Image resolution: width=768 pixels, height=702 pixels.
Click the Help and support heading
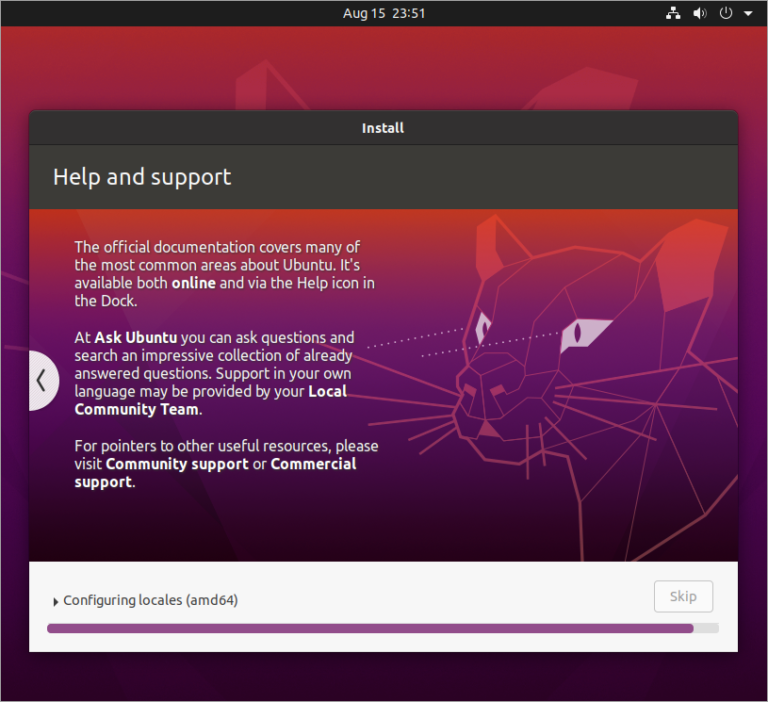coord(142,177)
